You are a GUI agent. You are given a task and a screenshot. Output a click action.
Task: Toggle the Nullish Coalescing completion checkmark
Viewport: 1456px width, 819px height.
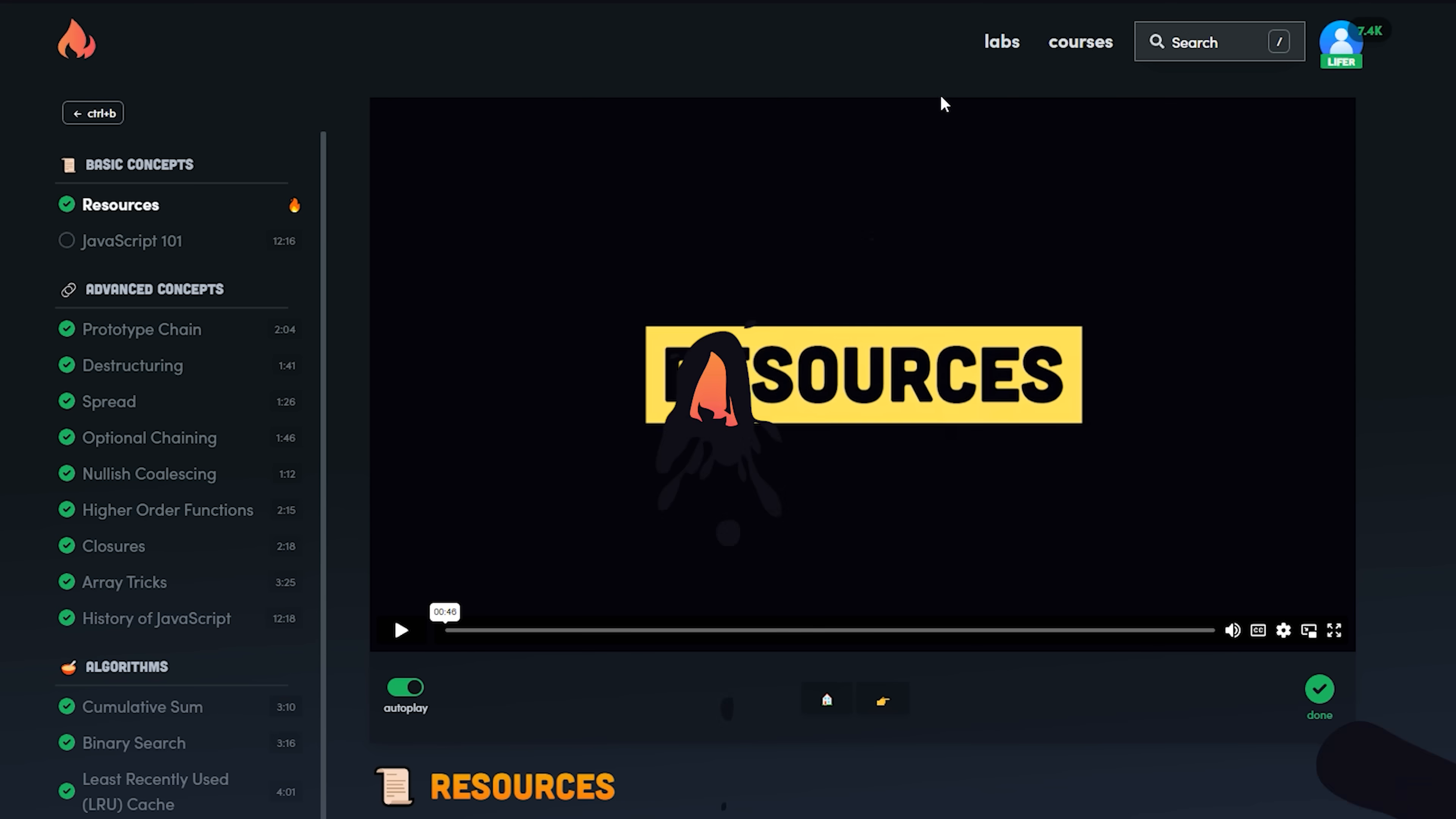tap(67, 473)
